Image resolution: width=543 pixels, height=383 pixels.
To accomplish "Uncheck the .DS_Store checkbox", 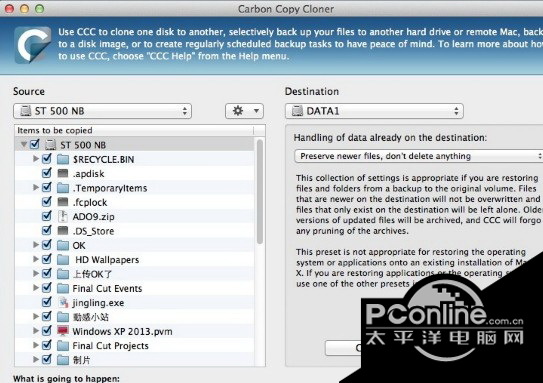I will tap(46, 230).
